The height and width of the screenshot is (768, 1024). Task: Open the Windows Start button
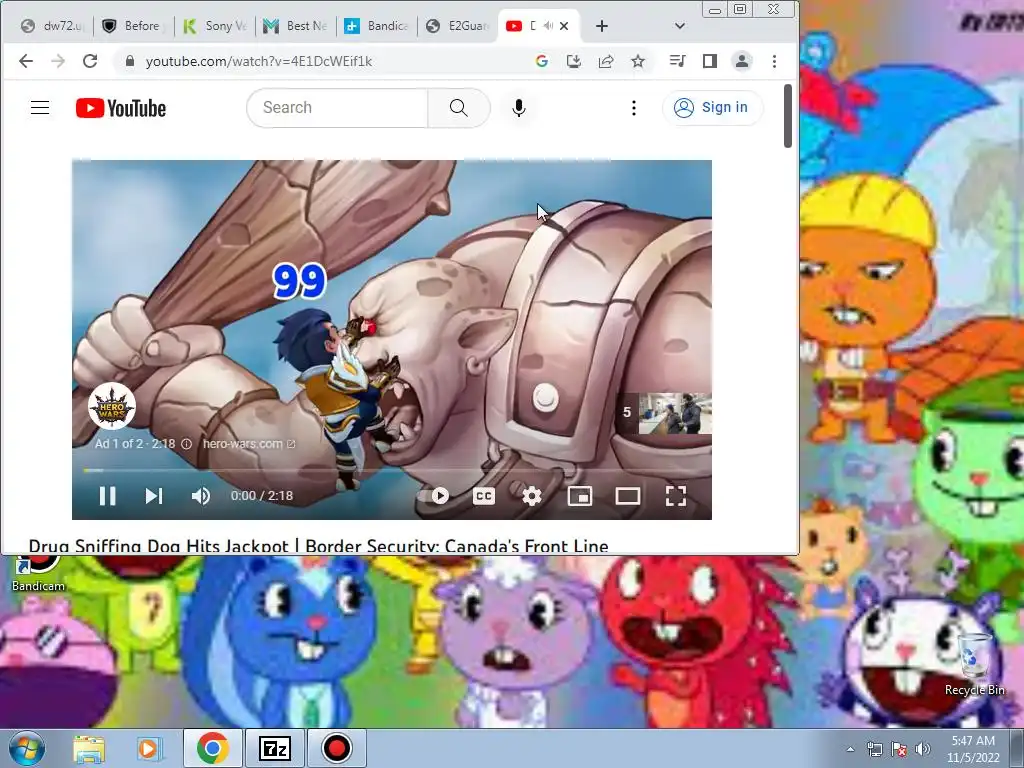pos(27,748)
